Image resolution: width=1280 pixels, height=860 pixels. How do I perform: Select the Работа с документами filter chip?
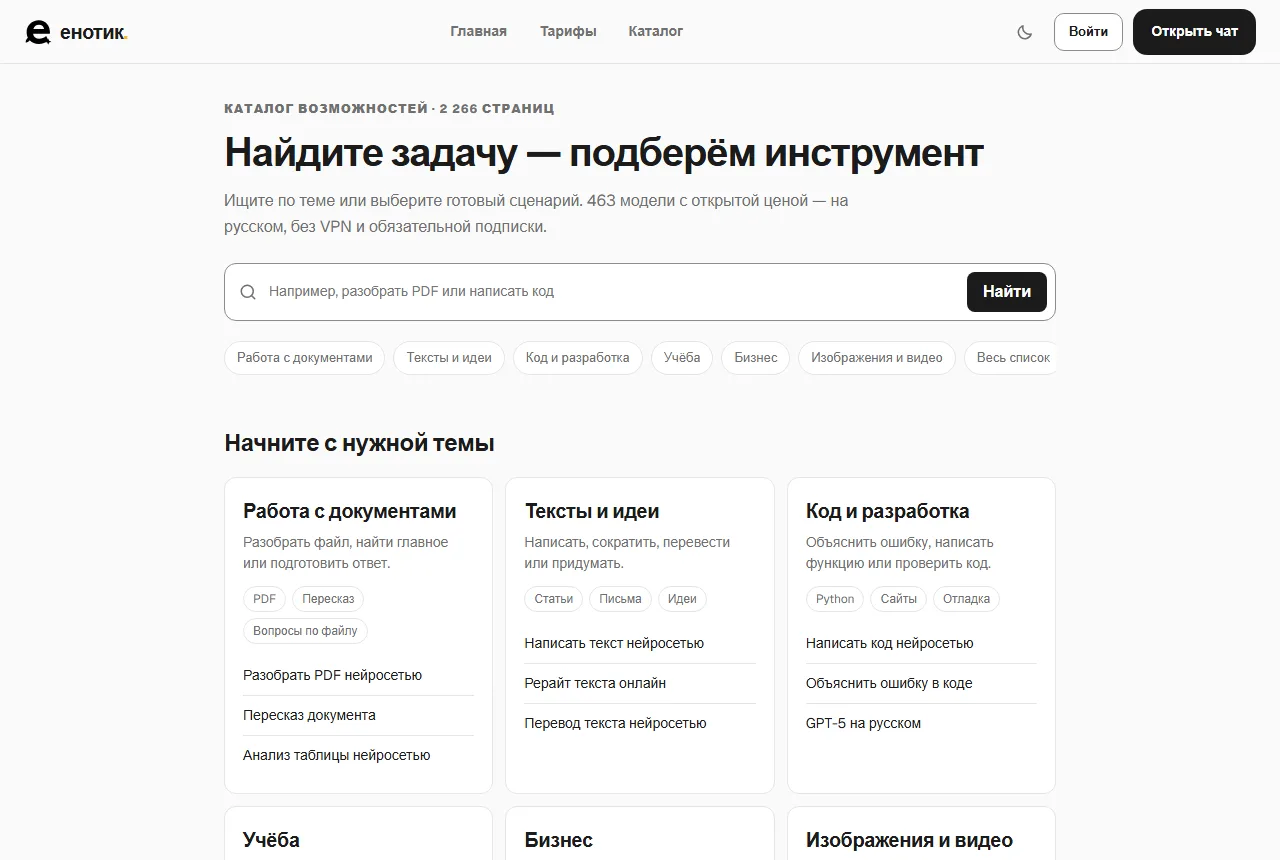click(304, 358)
